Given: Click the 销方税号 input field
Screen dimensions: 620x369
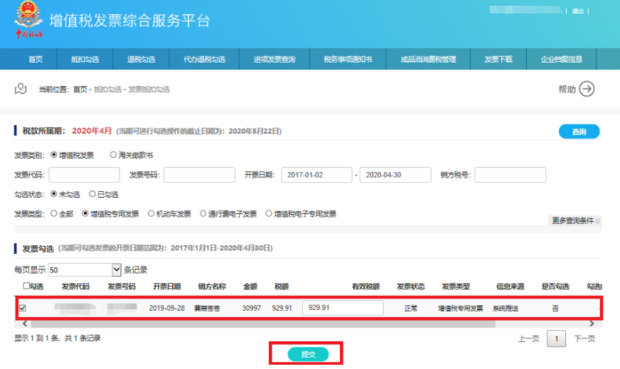Looking at the screenshot, I should tap(510, 175).
